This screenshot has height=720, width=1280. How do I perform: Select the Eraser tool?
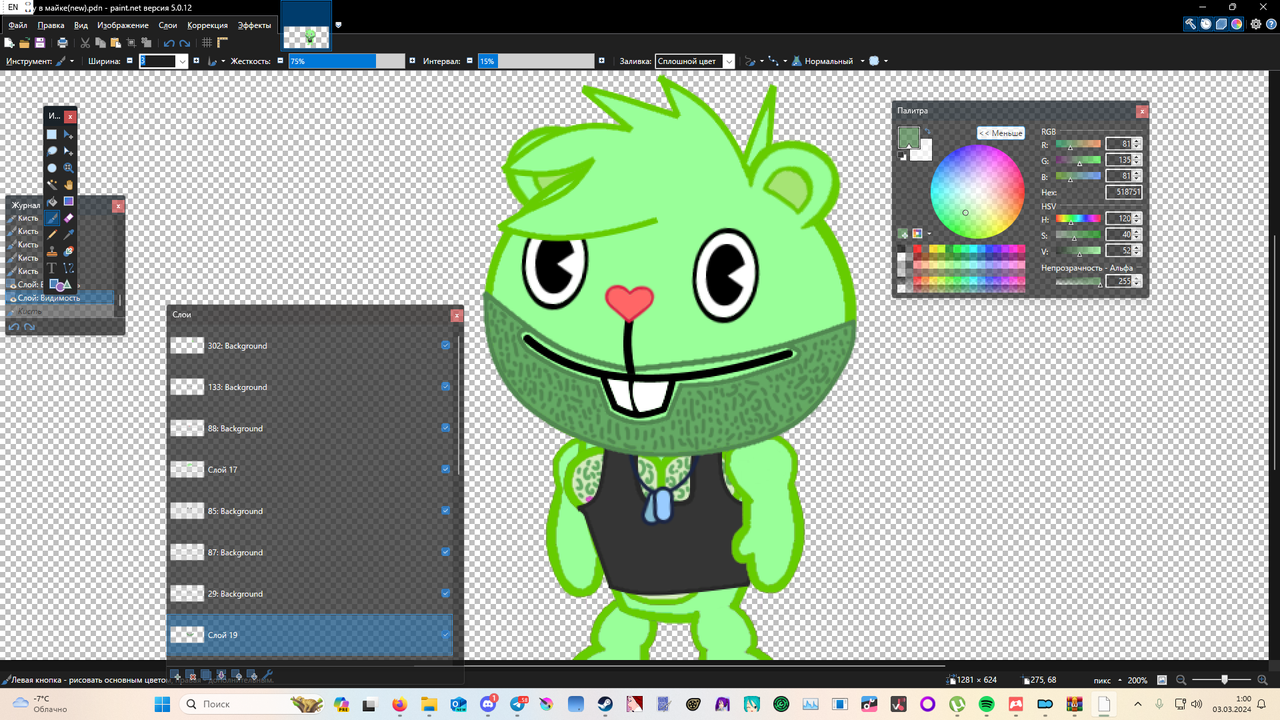pyautogui.click(x=69, y=218)
